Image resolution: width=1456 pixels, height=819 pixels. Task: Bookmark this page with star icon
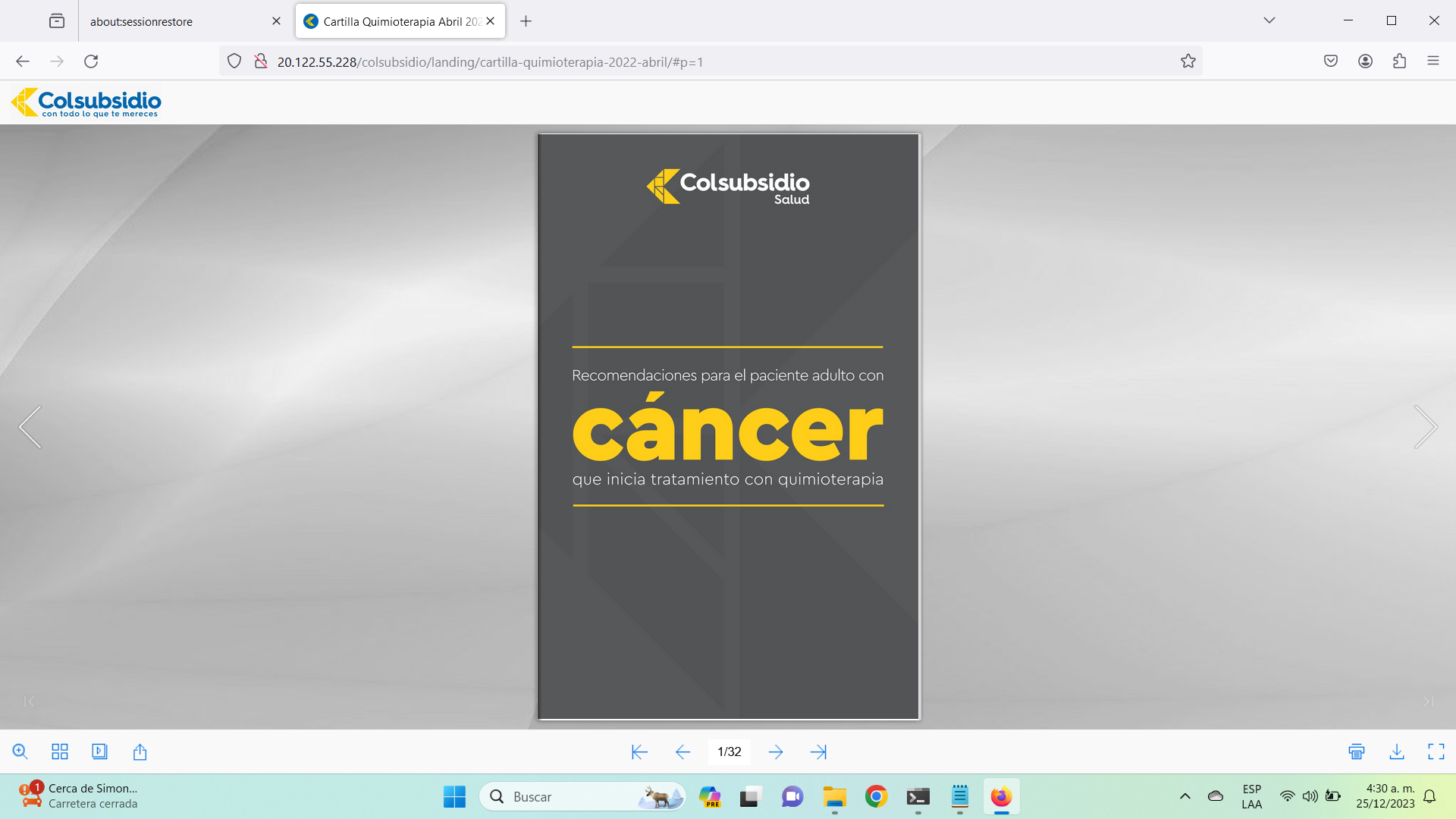[1188, 61]
